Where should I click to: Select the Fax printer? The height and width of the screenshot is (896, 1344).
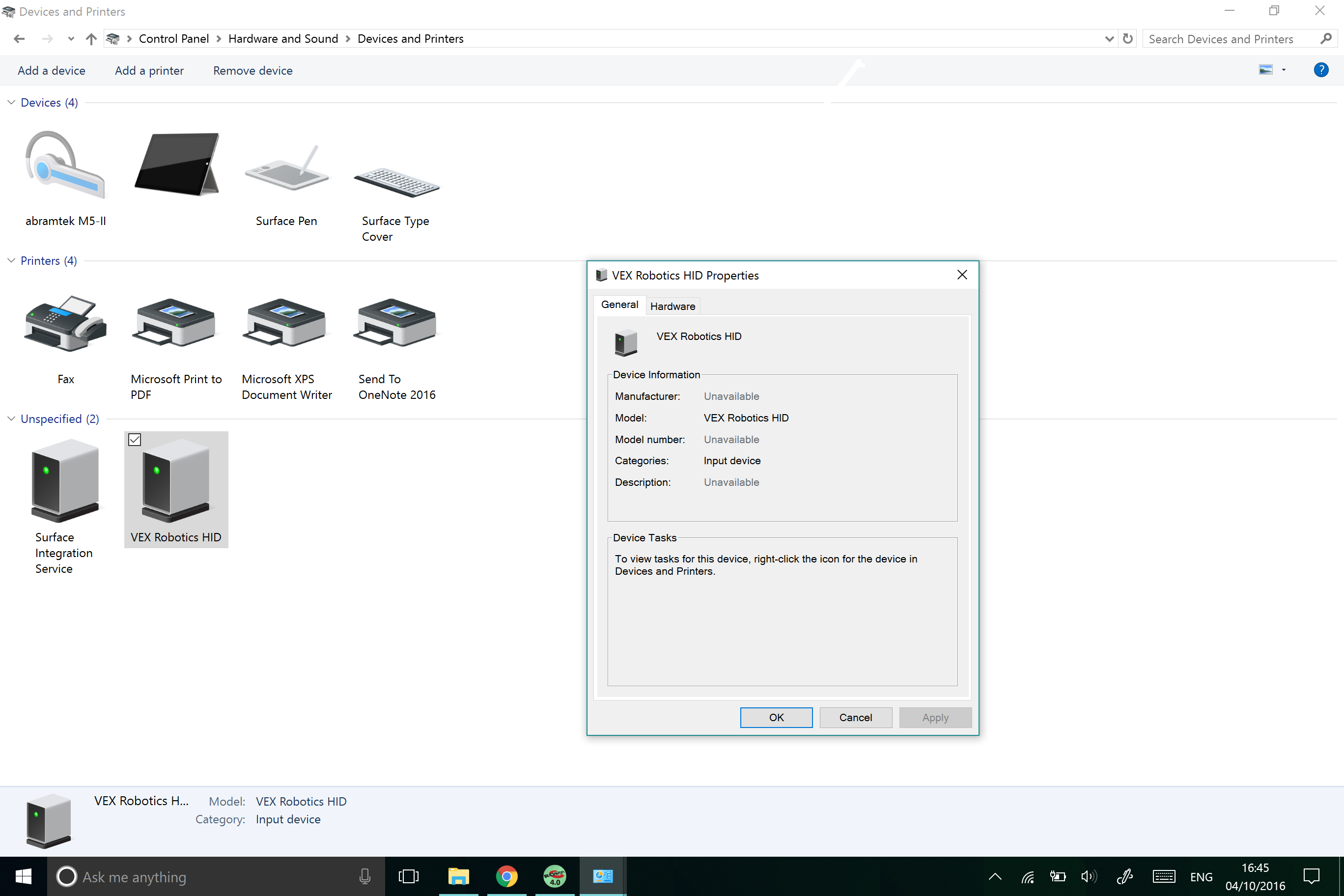click(65, 339)
